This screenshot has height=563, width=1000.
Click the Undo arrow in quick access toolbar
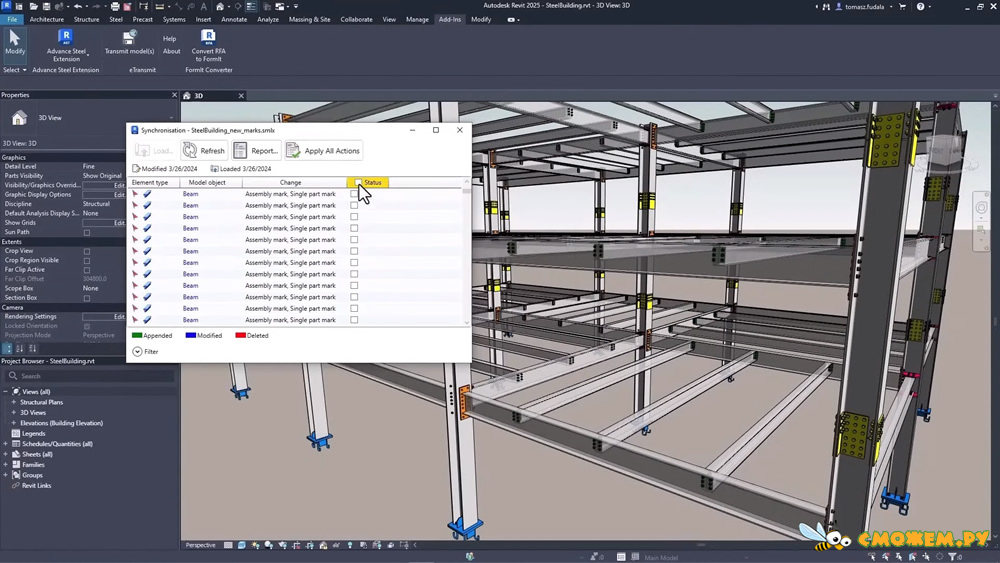(x=78, y=6)
